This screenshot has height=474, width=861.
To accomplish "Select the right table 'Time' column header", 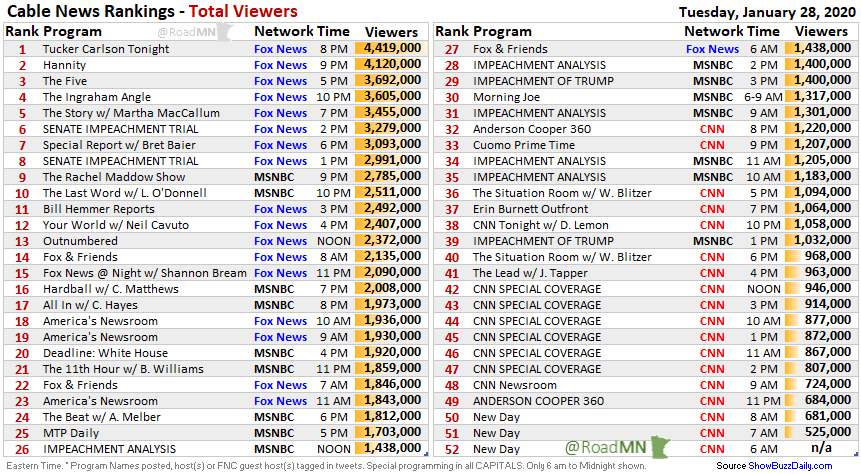I will (762, 31).
